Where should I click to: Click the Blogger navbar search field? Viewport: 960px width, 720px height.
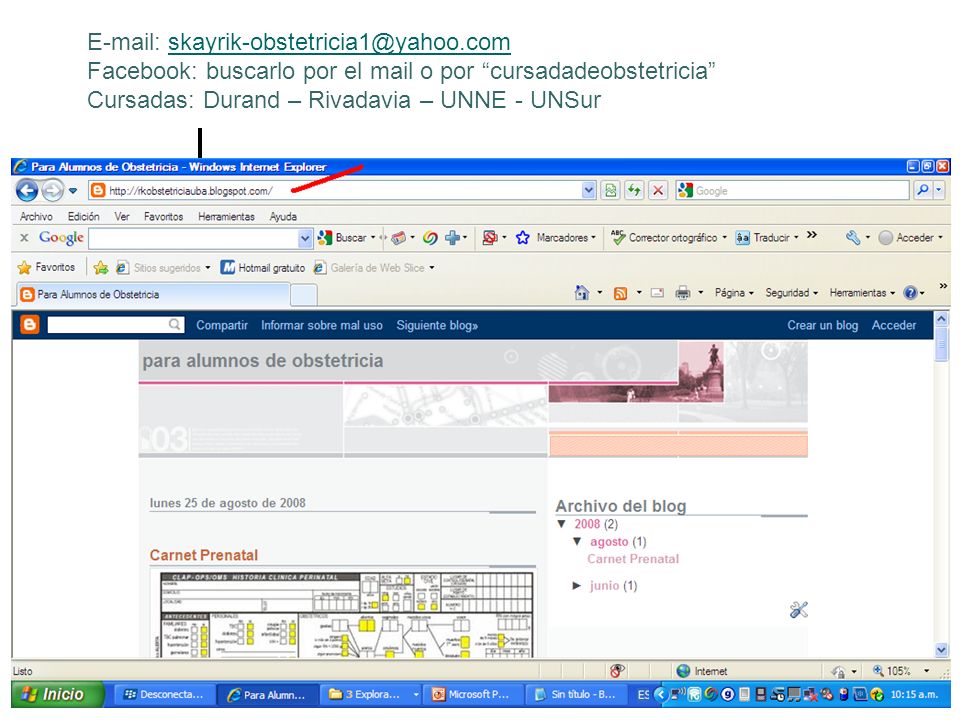tap(115, 324)
